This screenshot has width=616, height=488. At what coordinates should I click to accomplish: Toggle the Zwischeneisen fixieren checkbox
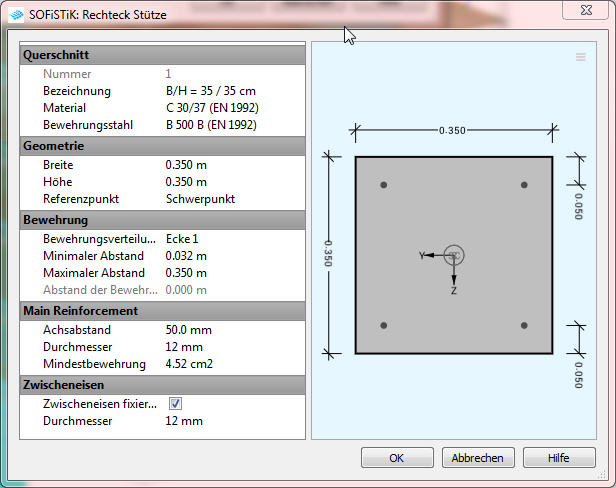(x=175, y=404)
